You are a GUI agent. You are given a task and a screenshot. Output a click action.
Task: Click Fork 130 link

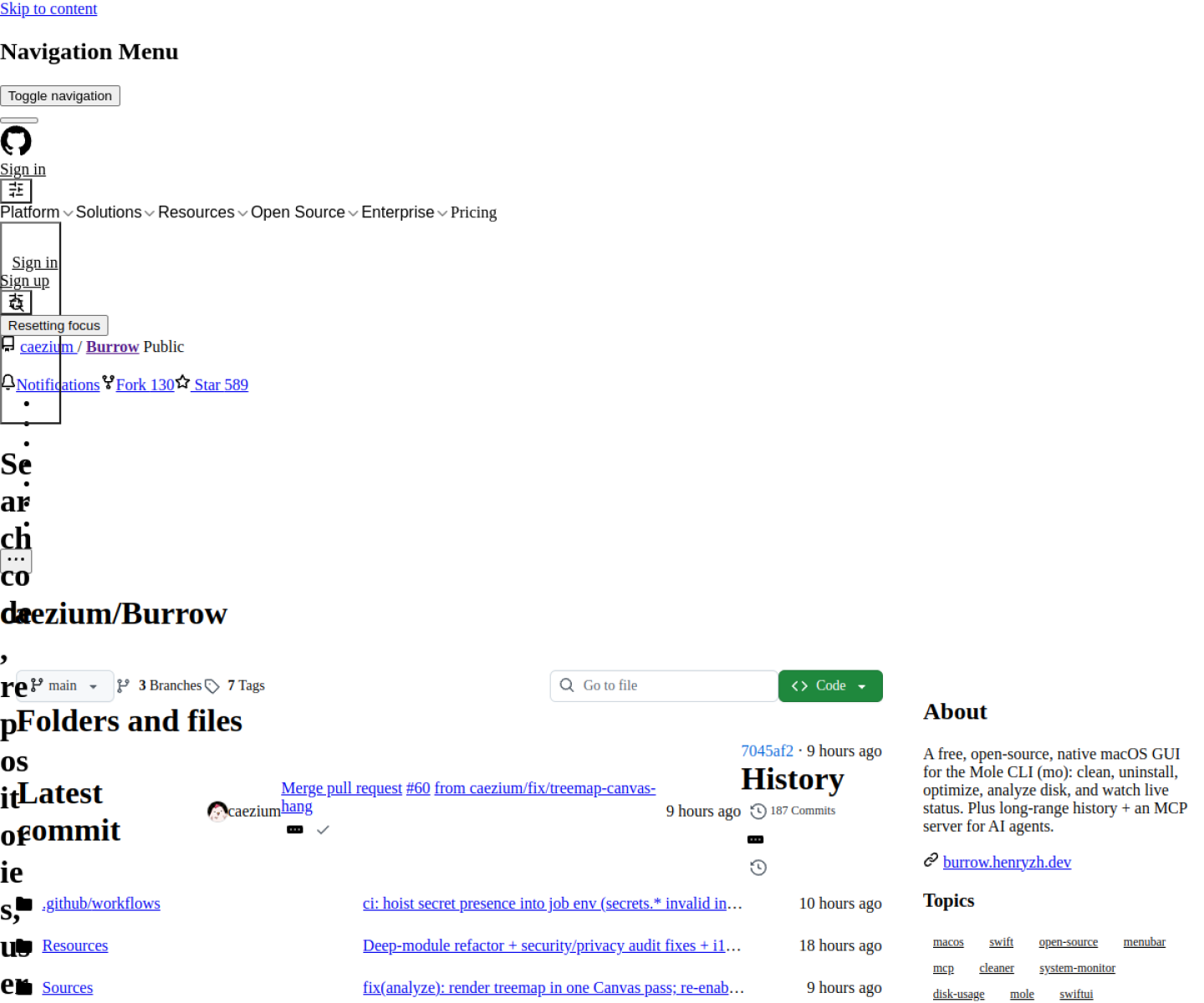tap(145, 385)
